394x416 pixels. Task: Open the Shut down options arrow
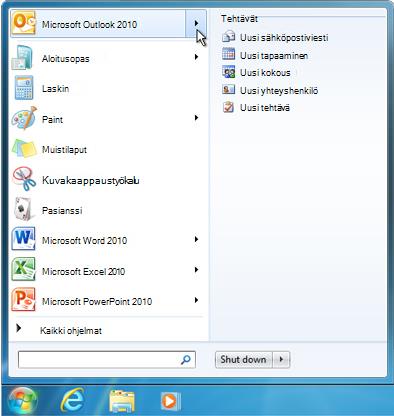281,359
